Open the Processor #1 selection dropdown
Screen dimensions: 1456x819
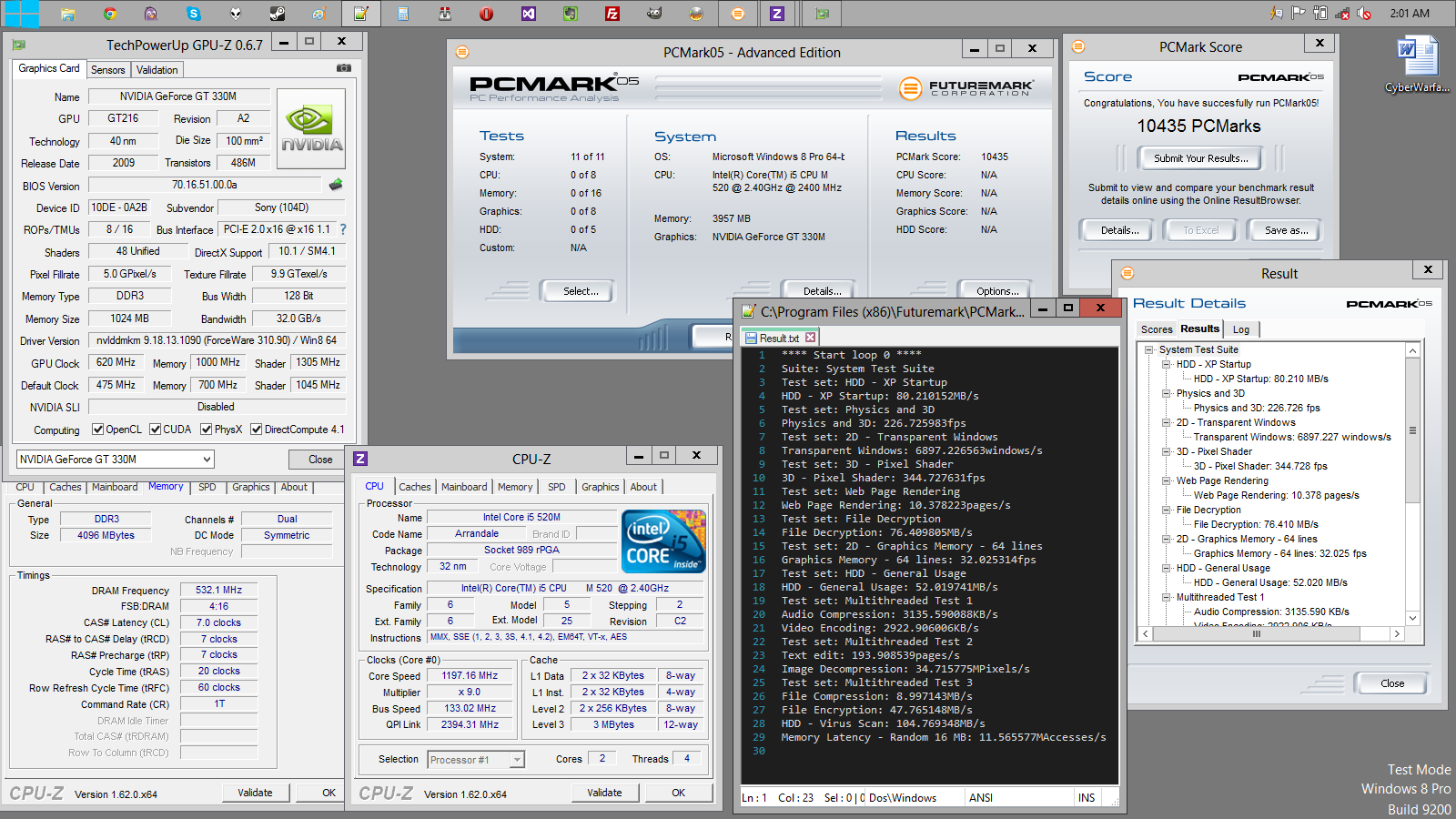point(476,760)
